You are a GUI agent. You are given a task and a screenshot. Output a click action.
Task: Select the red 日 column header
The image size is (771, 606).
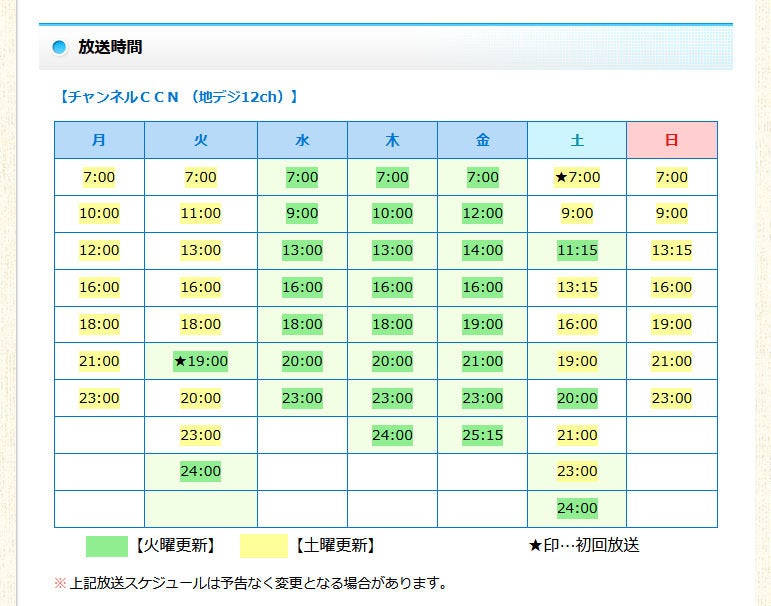[x=672, y=140]
